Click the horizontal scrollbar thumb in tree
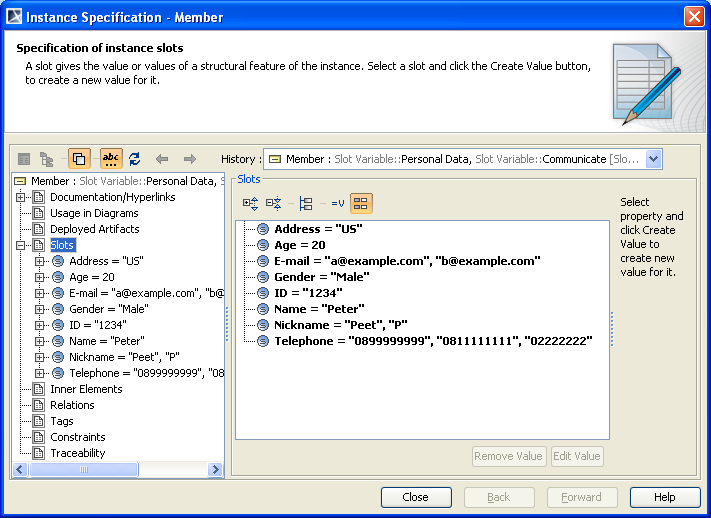711x518 pixels. [x=84, y=469]
